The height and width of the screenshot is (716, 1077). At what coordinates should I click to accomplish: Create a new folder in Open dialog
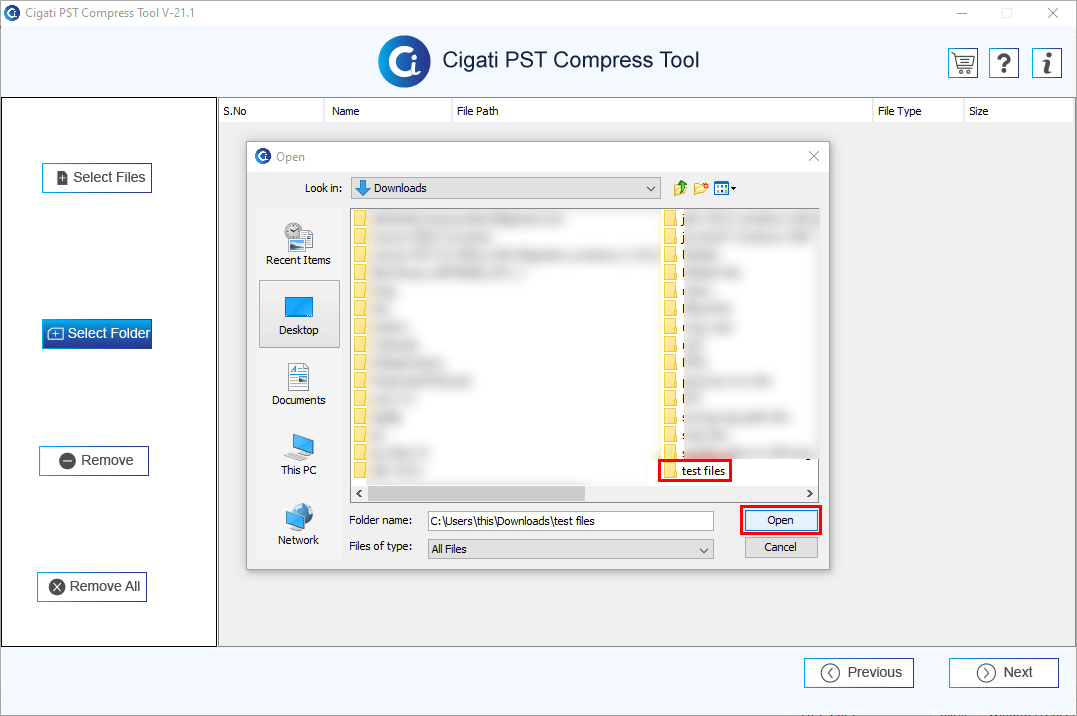(701, 188)
